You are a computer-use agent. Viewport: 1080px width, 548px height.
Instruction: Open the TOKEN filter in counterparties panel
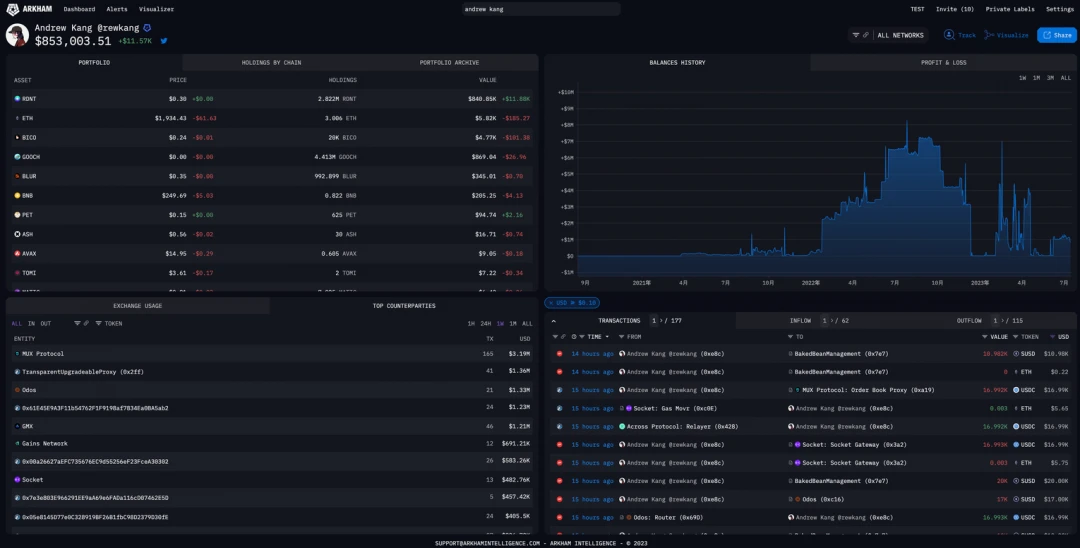[112, 324]
